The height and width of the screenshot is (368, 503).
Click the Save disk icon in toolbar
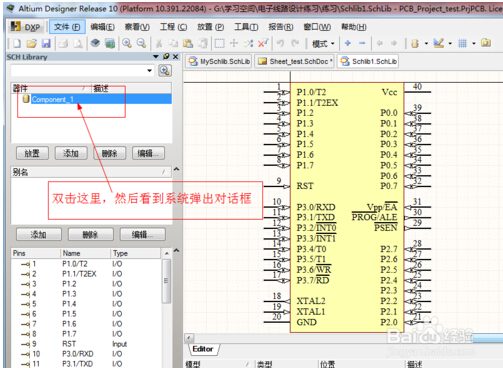click(x=46, y=43)
